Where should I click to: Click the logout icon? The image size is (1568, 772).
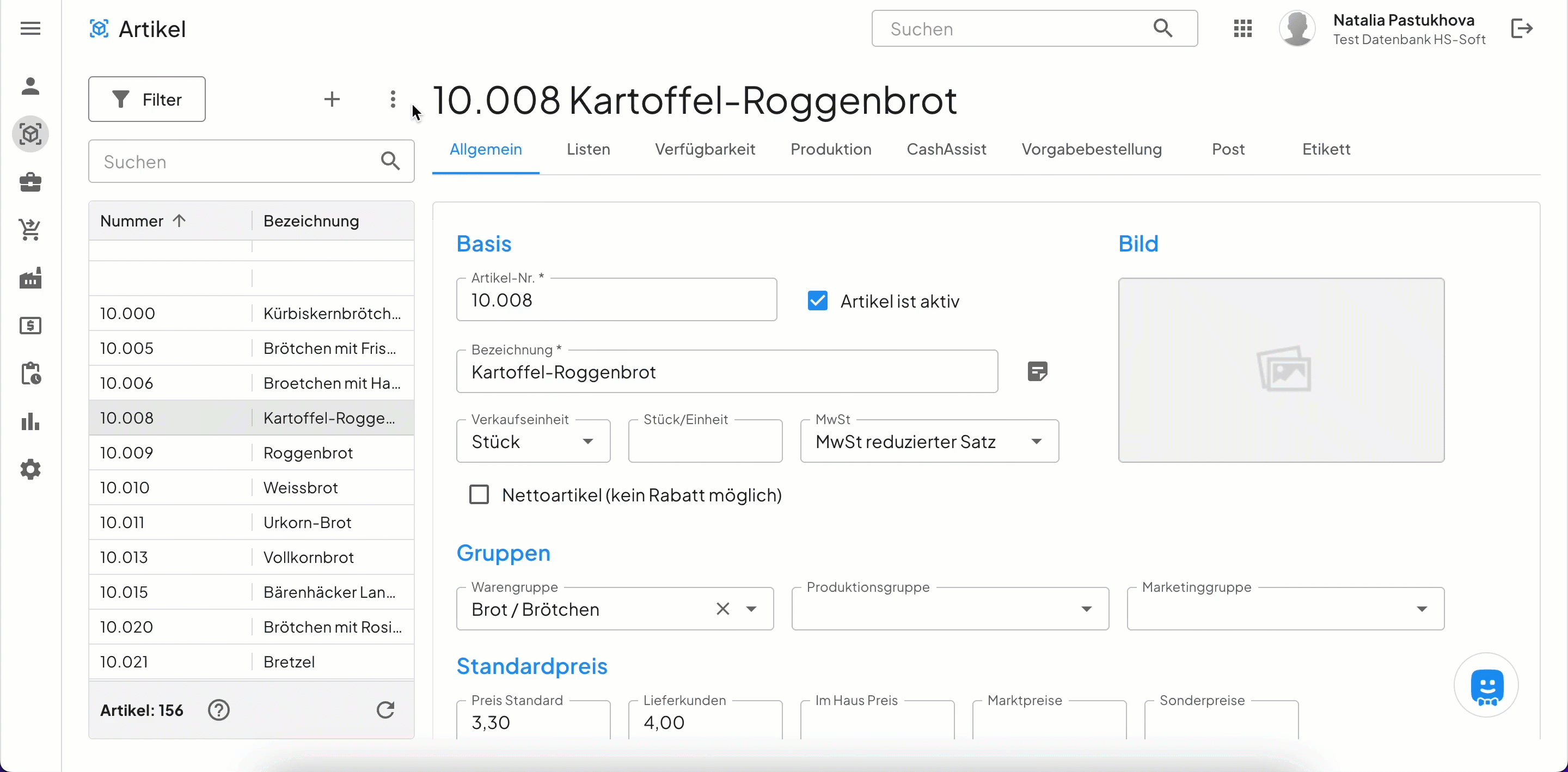(1521, 29)
